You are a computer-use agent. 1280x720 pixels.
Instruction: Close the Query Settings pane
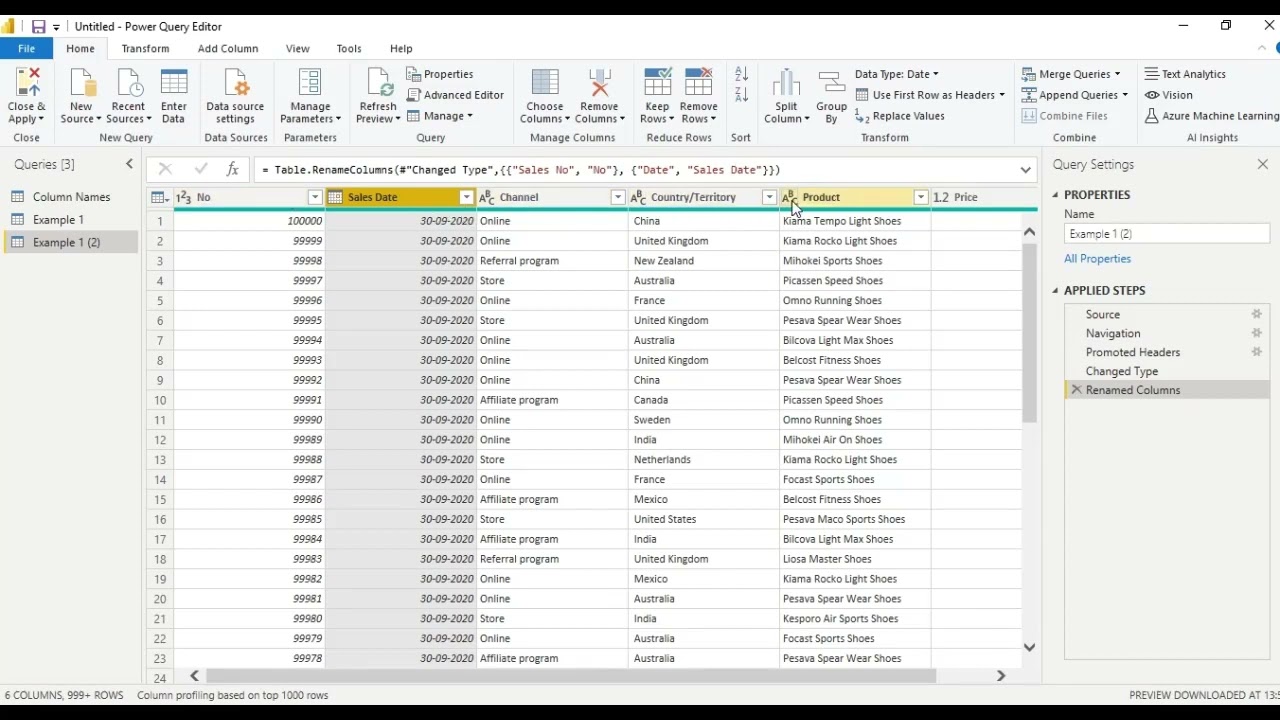tap(1263, 165)
